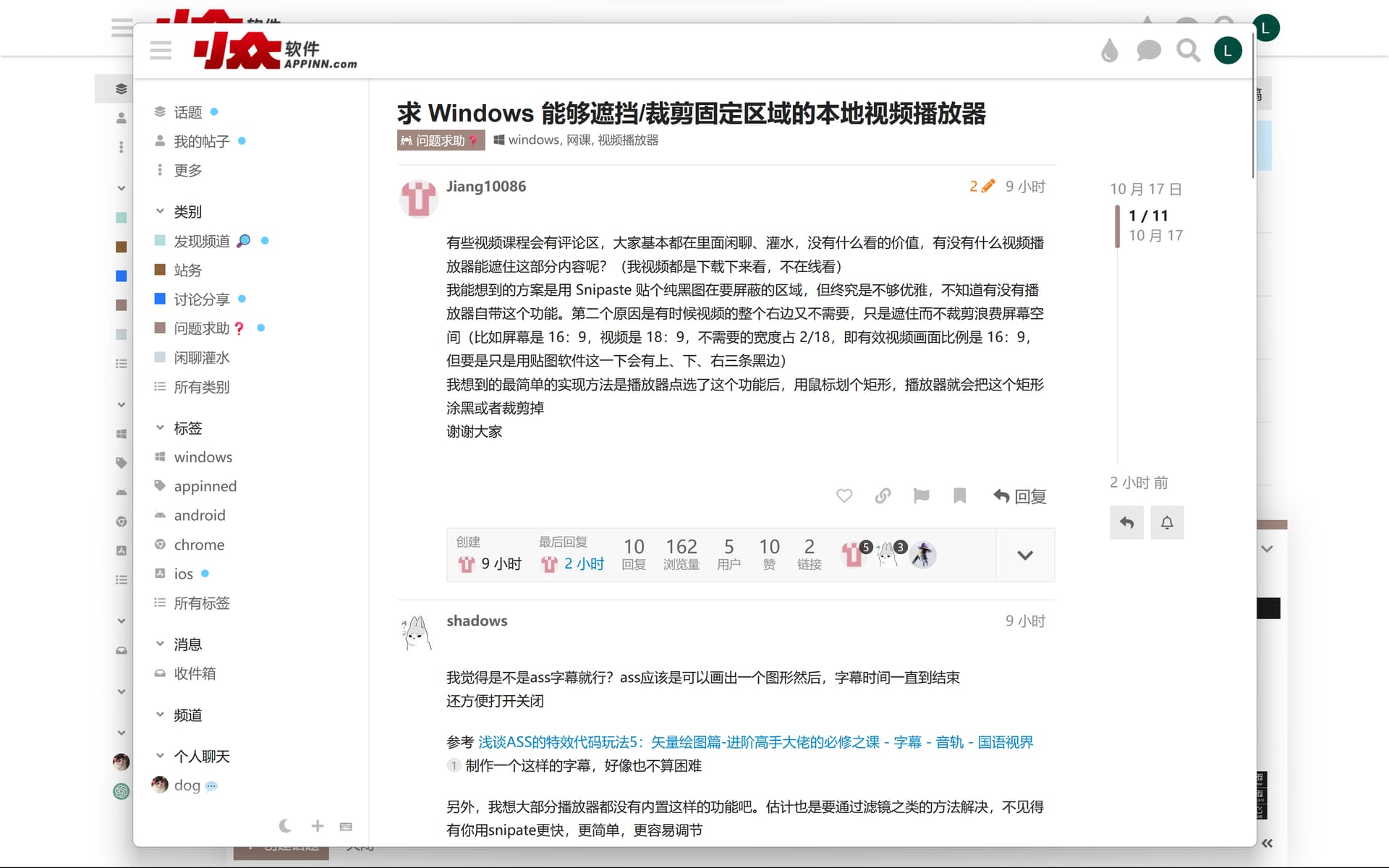Collapse the 标签 section in the sidebar
Viewport: 1389px width, 868px height.
tap(161, 427)
